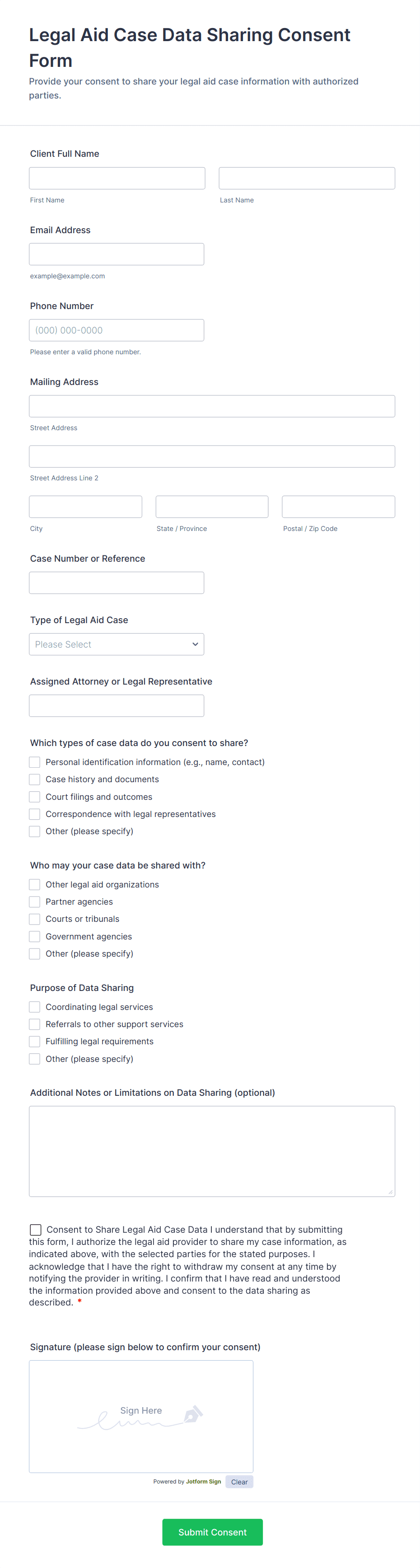
Task: Click the dropdown chevron for case type
Action: [196, 644]
